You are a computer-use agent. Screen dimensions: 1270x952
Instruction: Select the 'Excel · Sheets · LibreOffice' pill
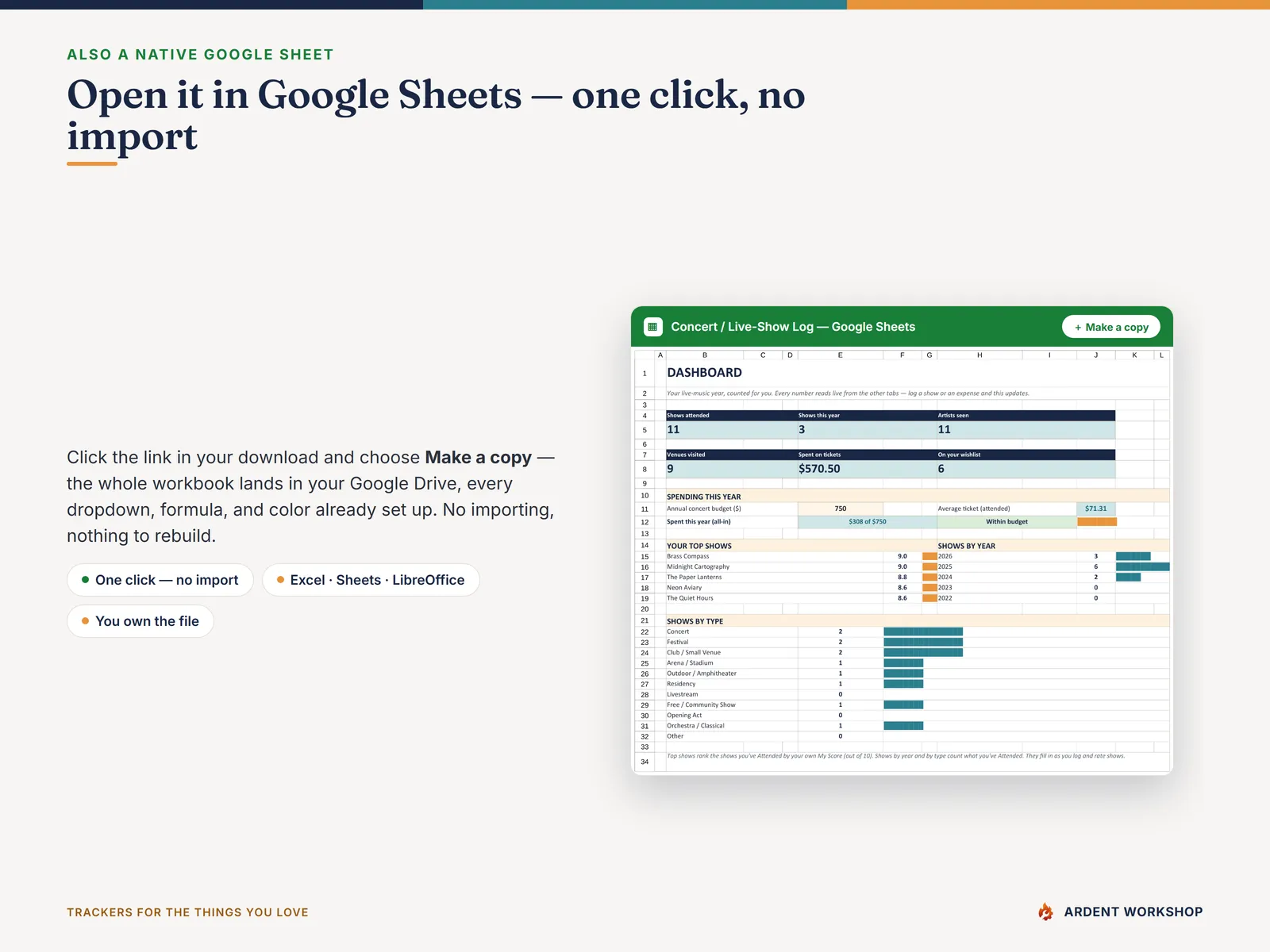pos(371,580)
